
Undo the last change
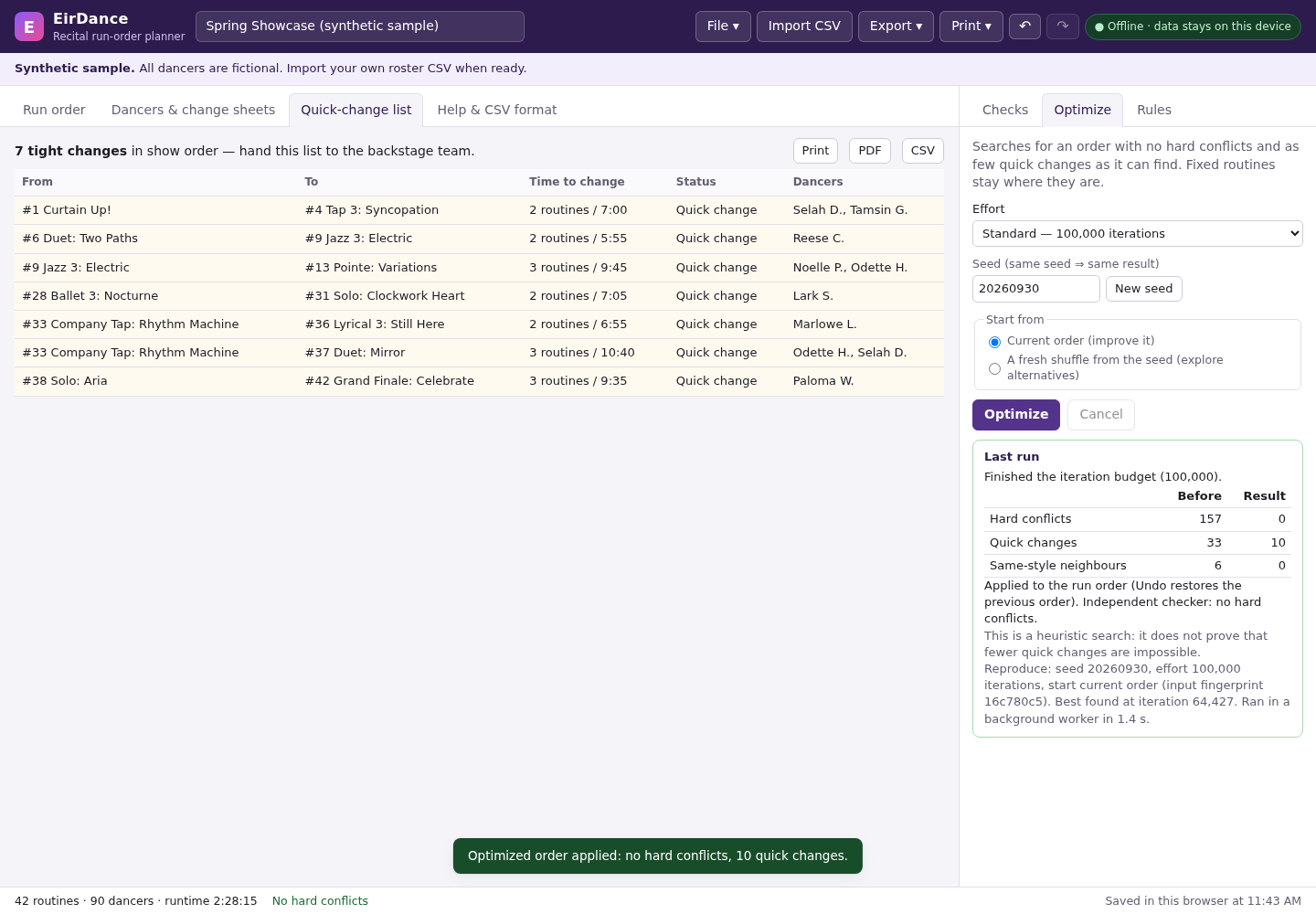[x=1024, y=27]
